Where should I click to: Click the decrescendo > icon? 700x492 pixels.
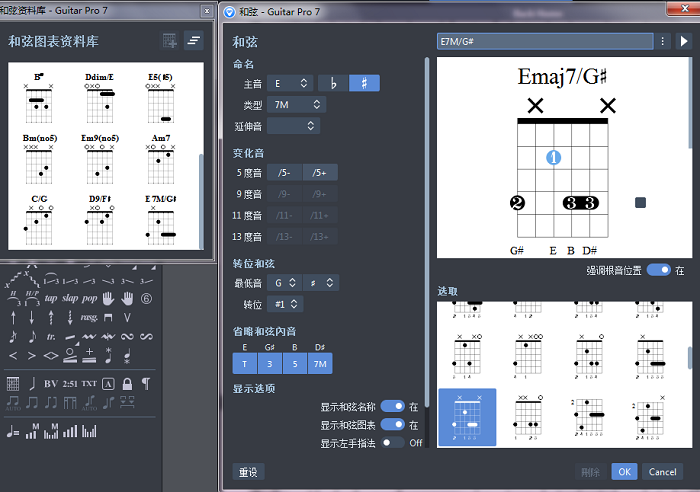(32, 356)
